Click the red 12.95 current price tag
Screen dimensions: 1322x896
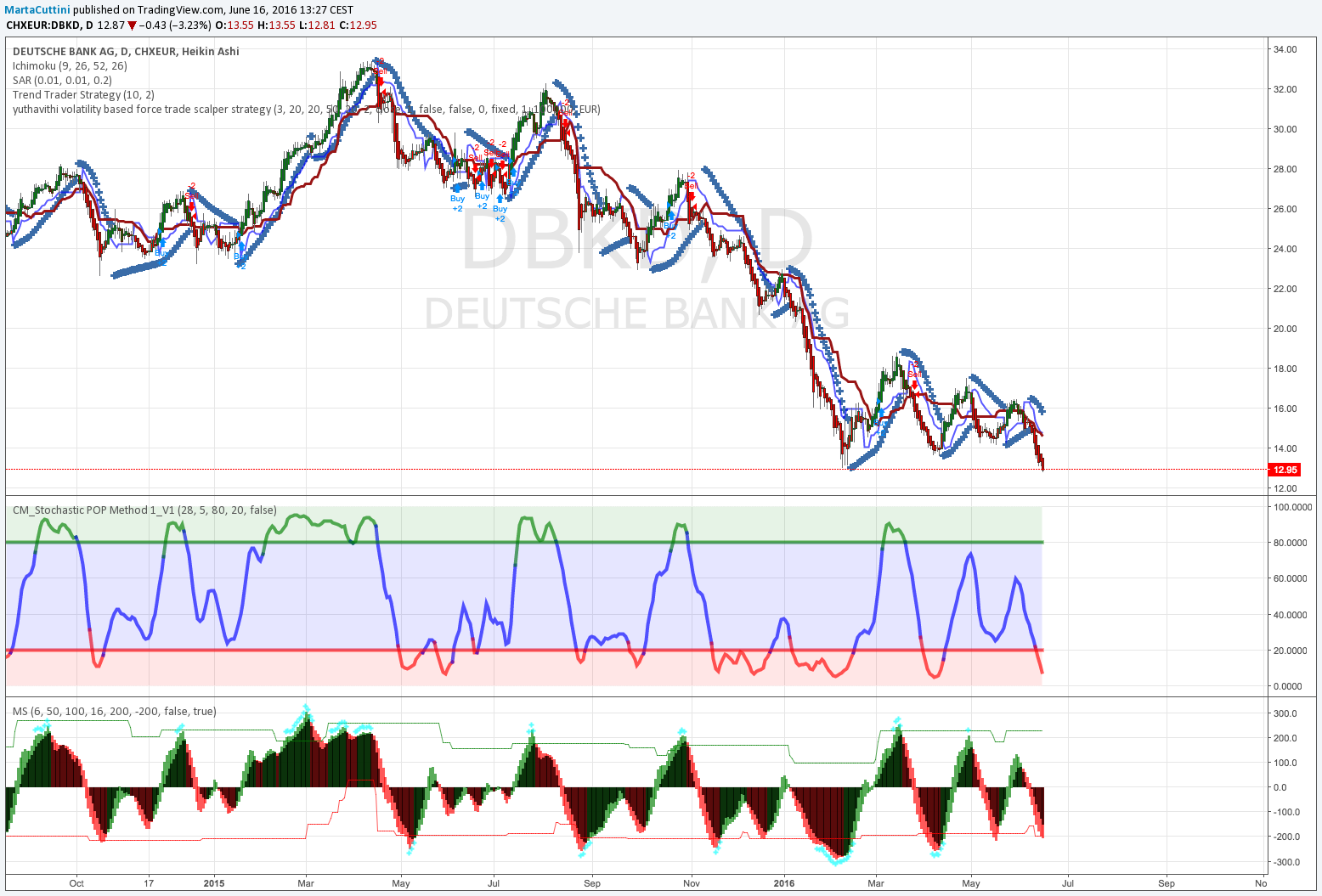click(1284, 470)
